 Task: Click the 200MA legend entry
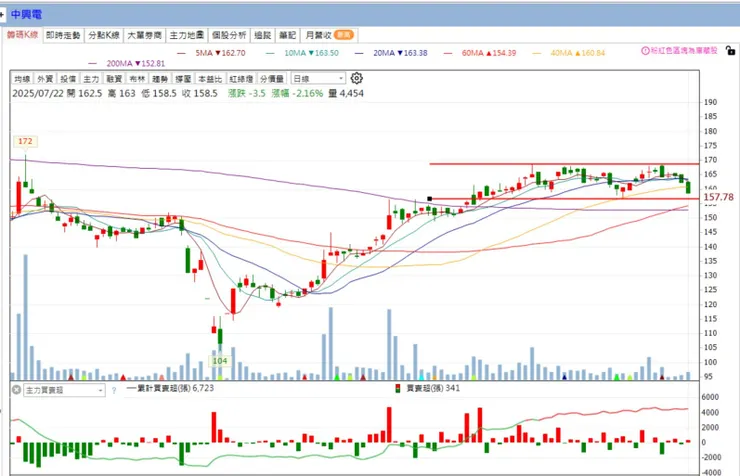(x=126, y=63)
